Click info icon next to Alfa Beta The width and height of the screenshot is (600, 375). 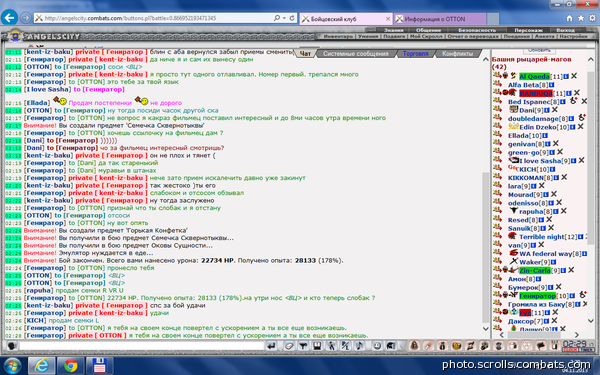(x=551, y=85)
